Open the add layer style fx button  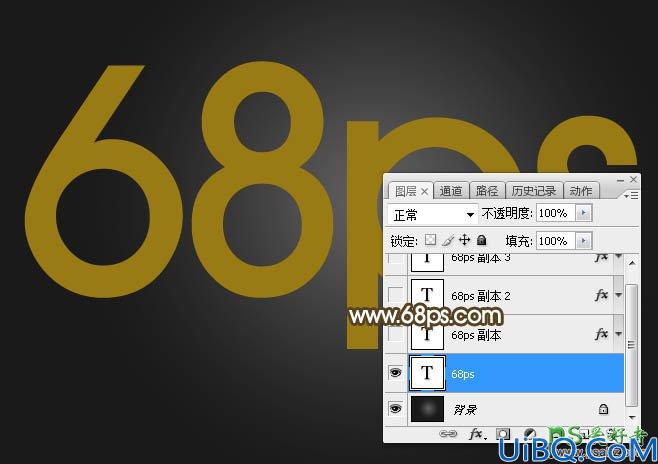(x=477, y=434)
